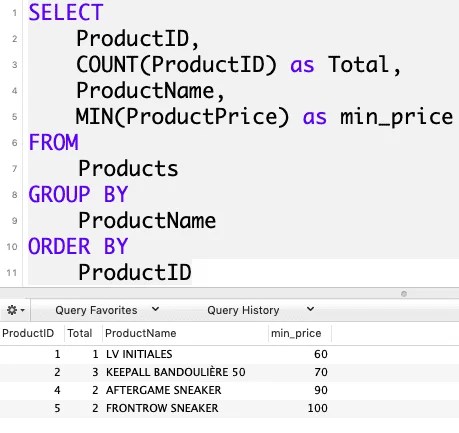
Task: Click the GROUP BY keyword
Action: (78, 194)
